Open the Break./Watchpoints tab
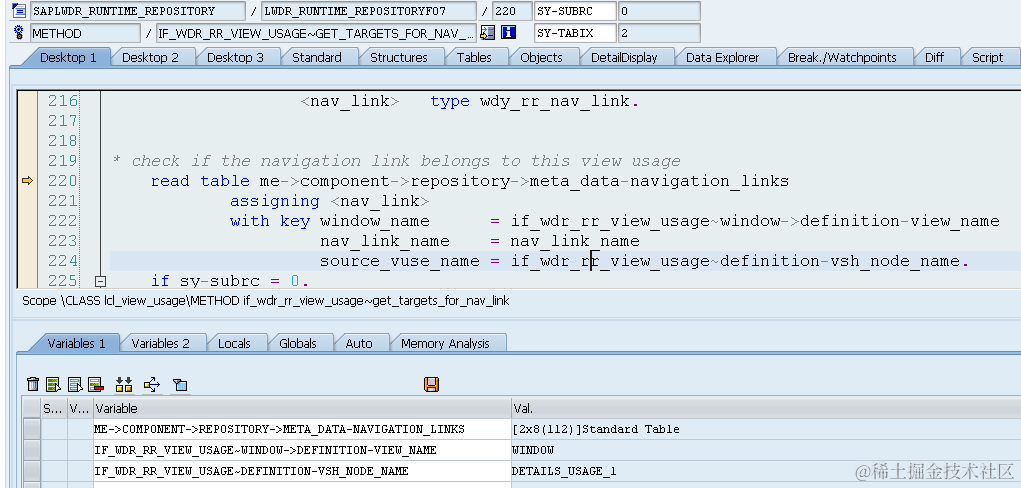Screen dimensions: 1021x488 click(x=842, y=57)
